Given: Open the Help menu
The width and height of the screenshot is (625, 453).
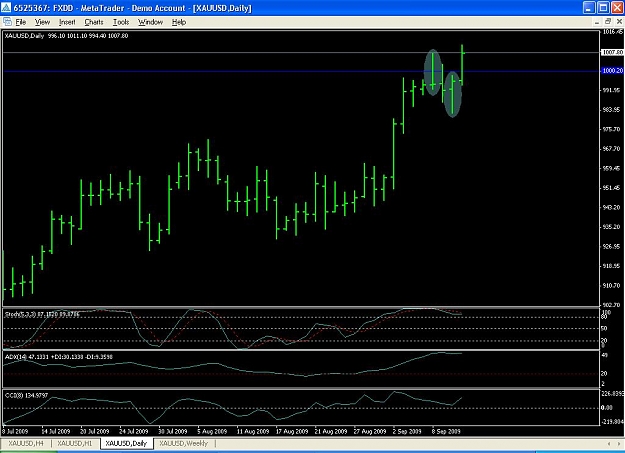Looking at the screenshot, I should (x=179, y=22).
